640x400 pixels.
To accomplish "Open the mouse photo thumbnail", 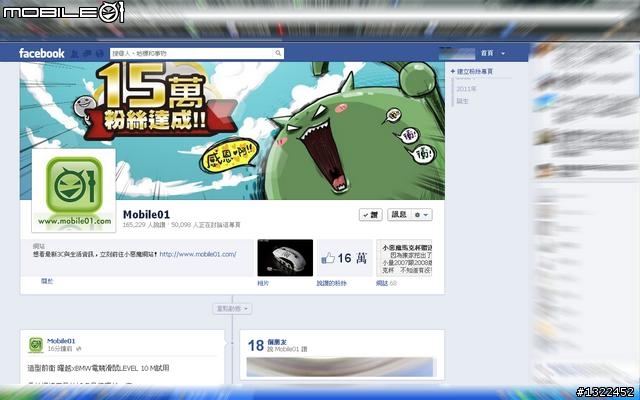I will [285, 258].
